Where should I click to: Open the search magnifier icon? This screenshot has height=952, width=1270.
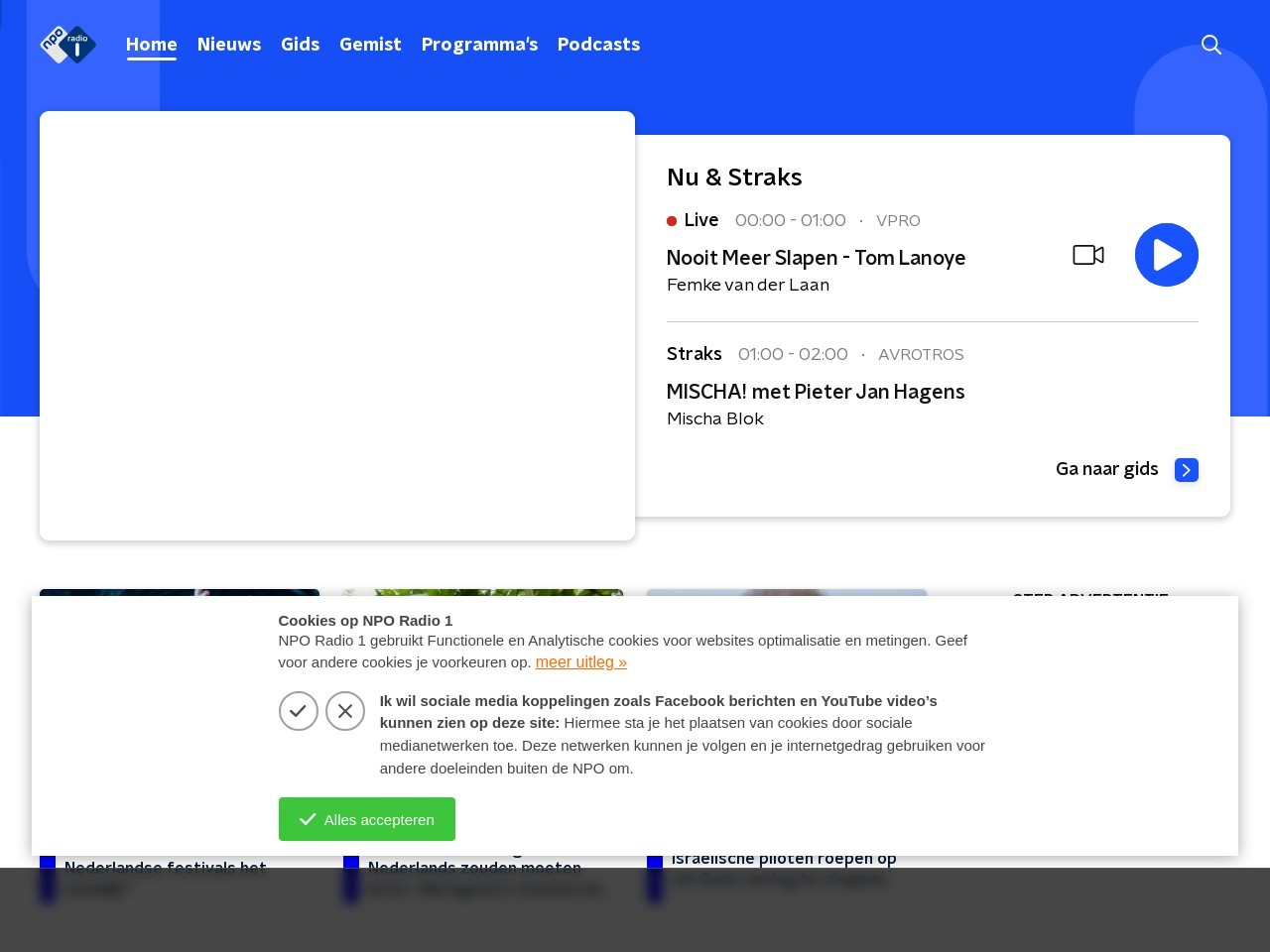point(1211,45)
